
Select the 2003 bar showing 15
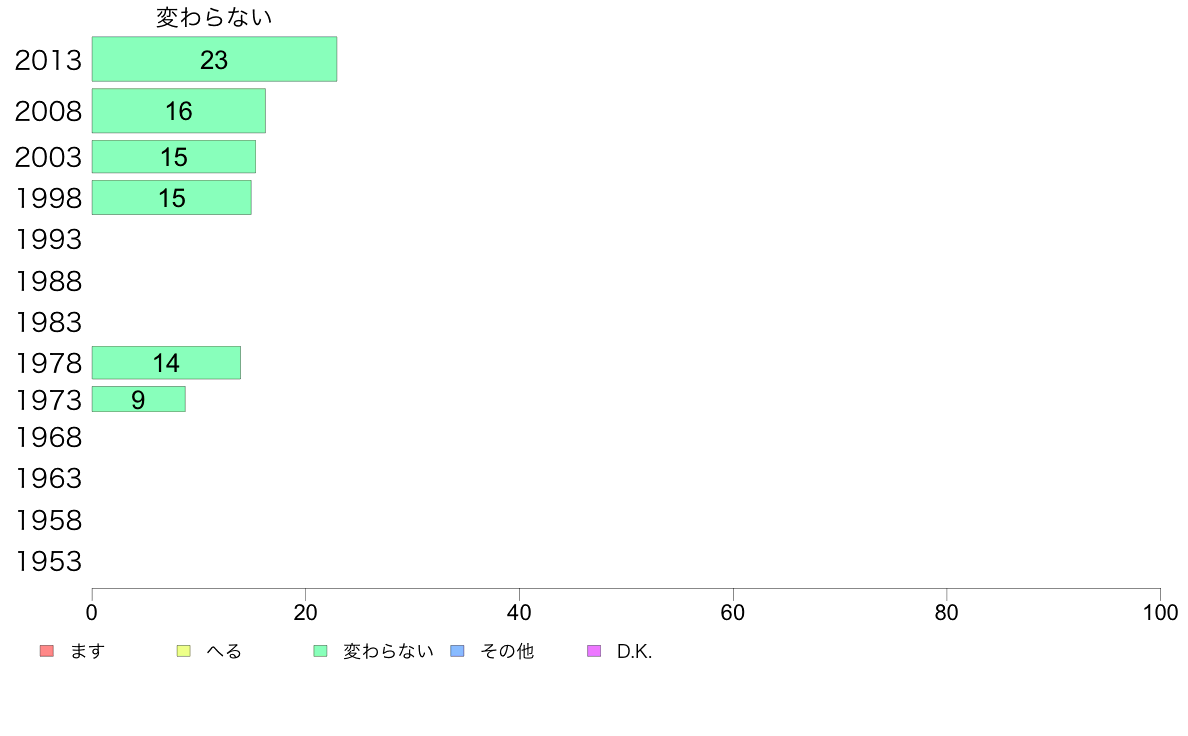pos(174,157)
